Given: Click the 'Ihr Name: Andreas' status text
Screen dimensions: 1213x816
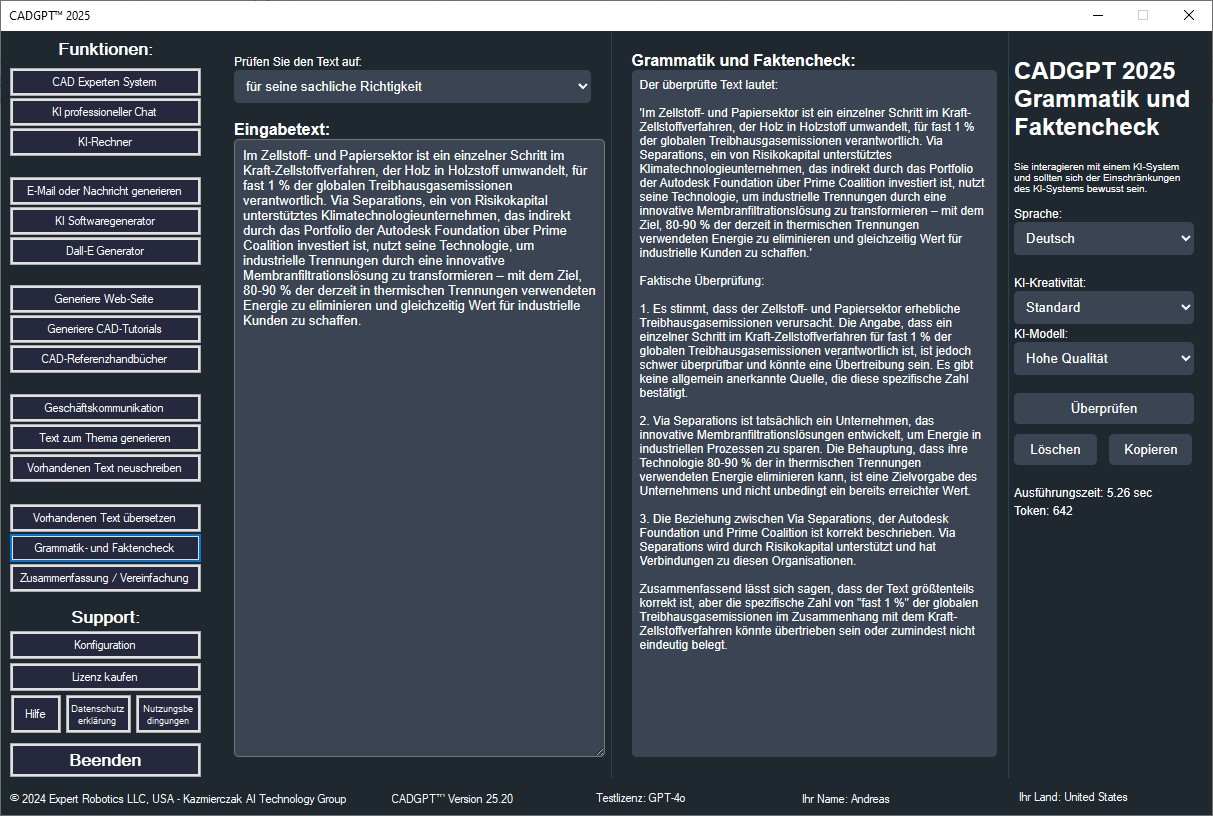Looking at the screenshot, I should point(845,799).
